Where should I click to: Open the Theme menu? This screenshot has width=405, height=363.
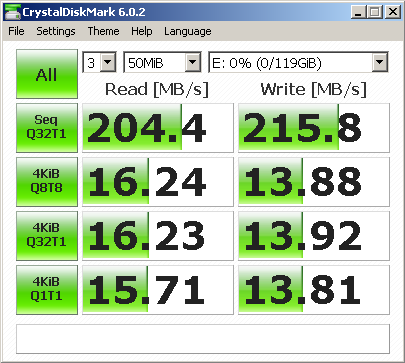(x=103, y=31)
